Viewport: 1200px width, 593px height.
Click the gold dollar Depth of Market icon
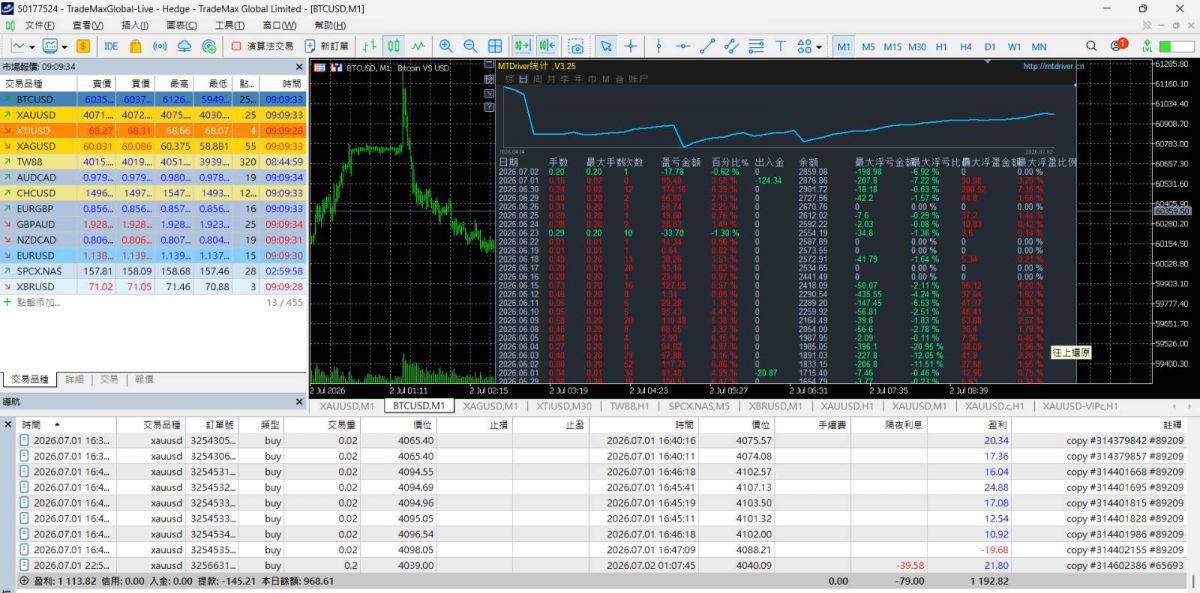(x=82, y=46)
